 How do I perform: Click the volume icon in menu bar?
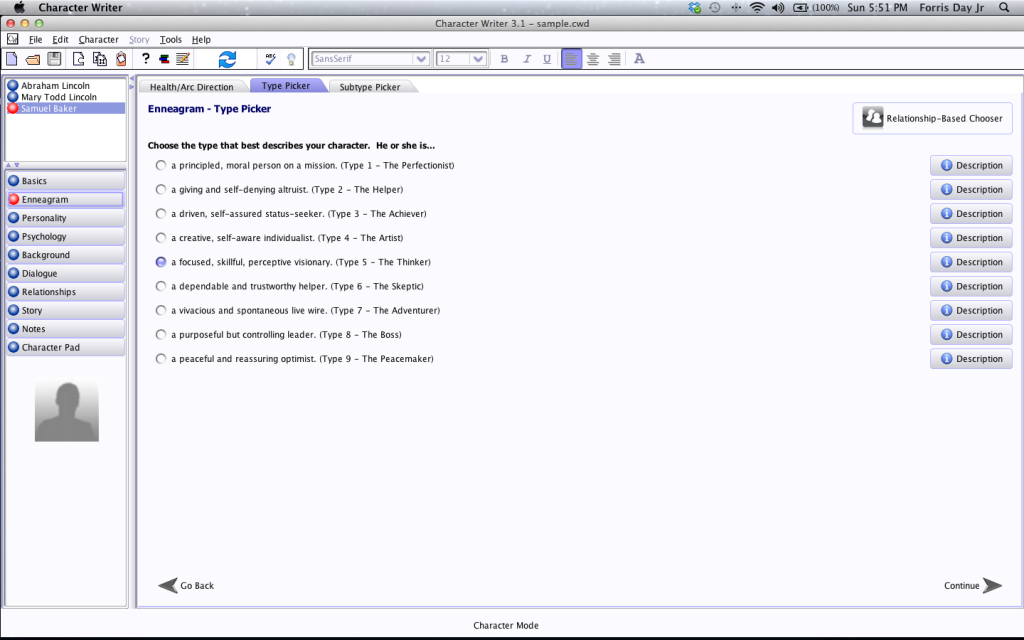[778, 7]
